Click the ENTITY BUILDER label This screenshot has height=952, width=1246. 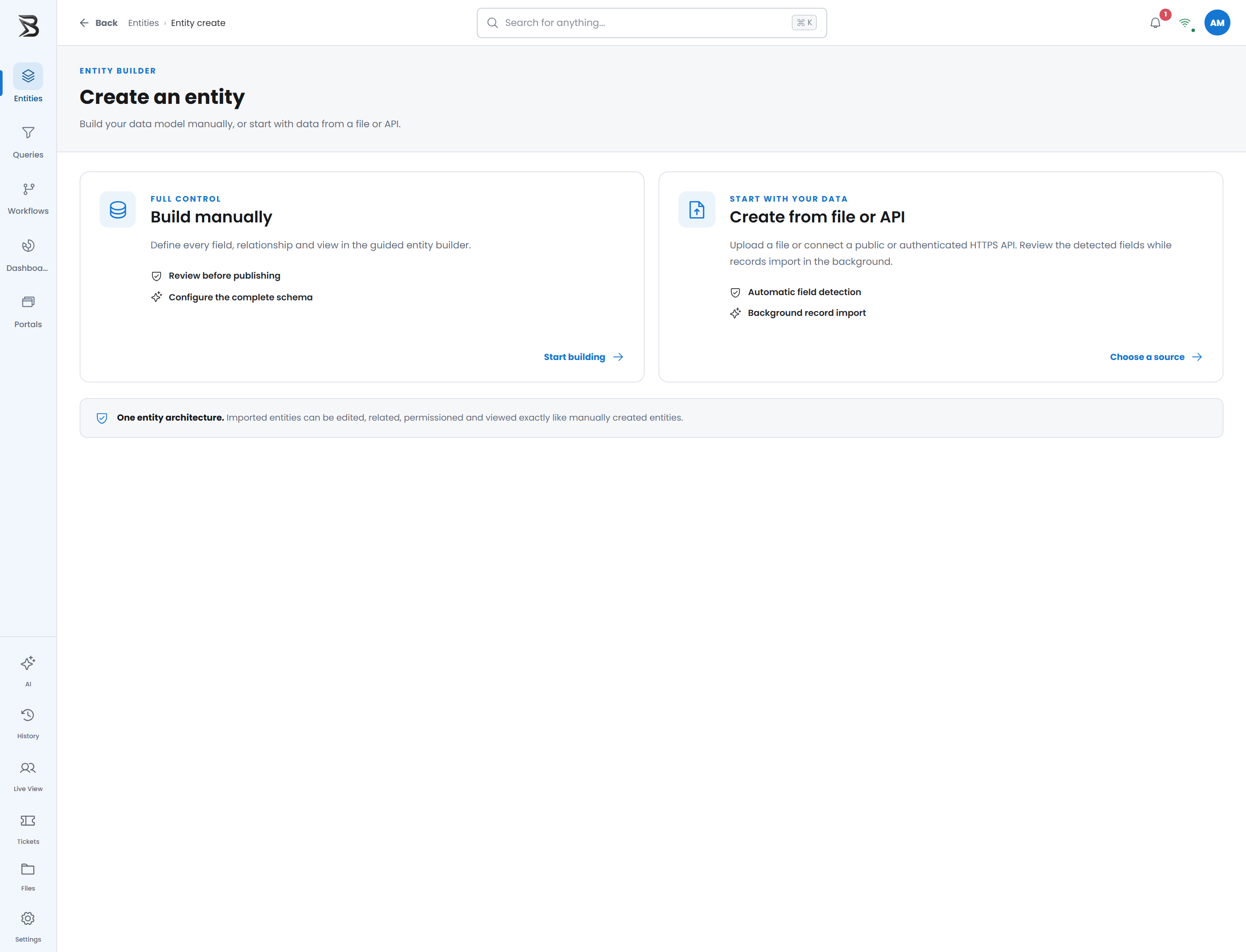pyautogui.click(x=118, y=71)
